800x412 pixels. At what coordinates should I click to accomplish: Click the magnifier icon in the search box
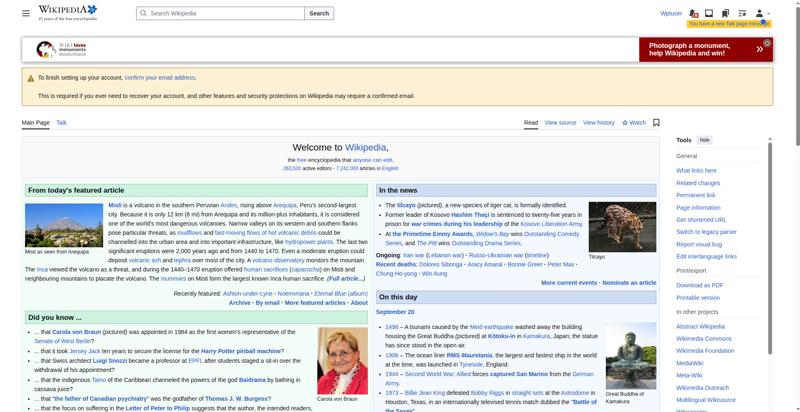point(143,13)
